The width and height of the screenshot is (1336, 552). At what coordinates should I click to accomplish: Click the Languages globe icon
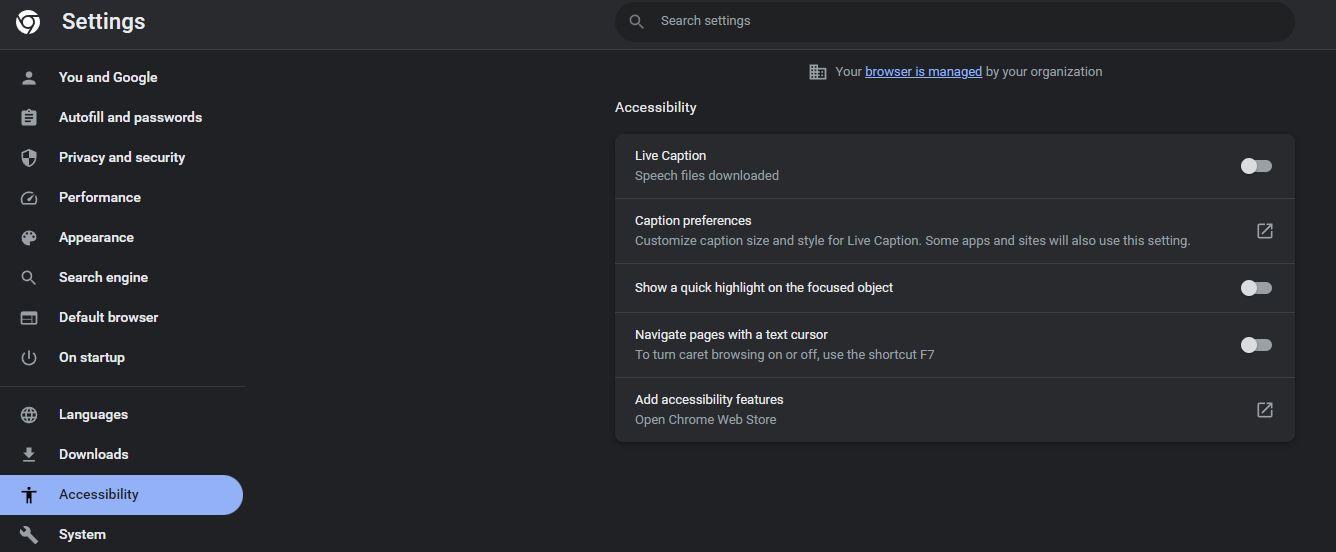click(29, 415)
